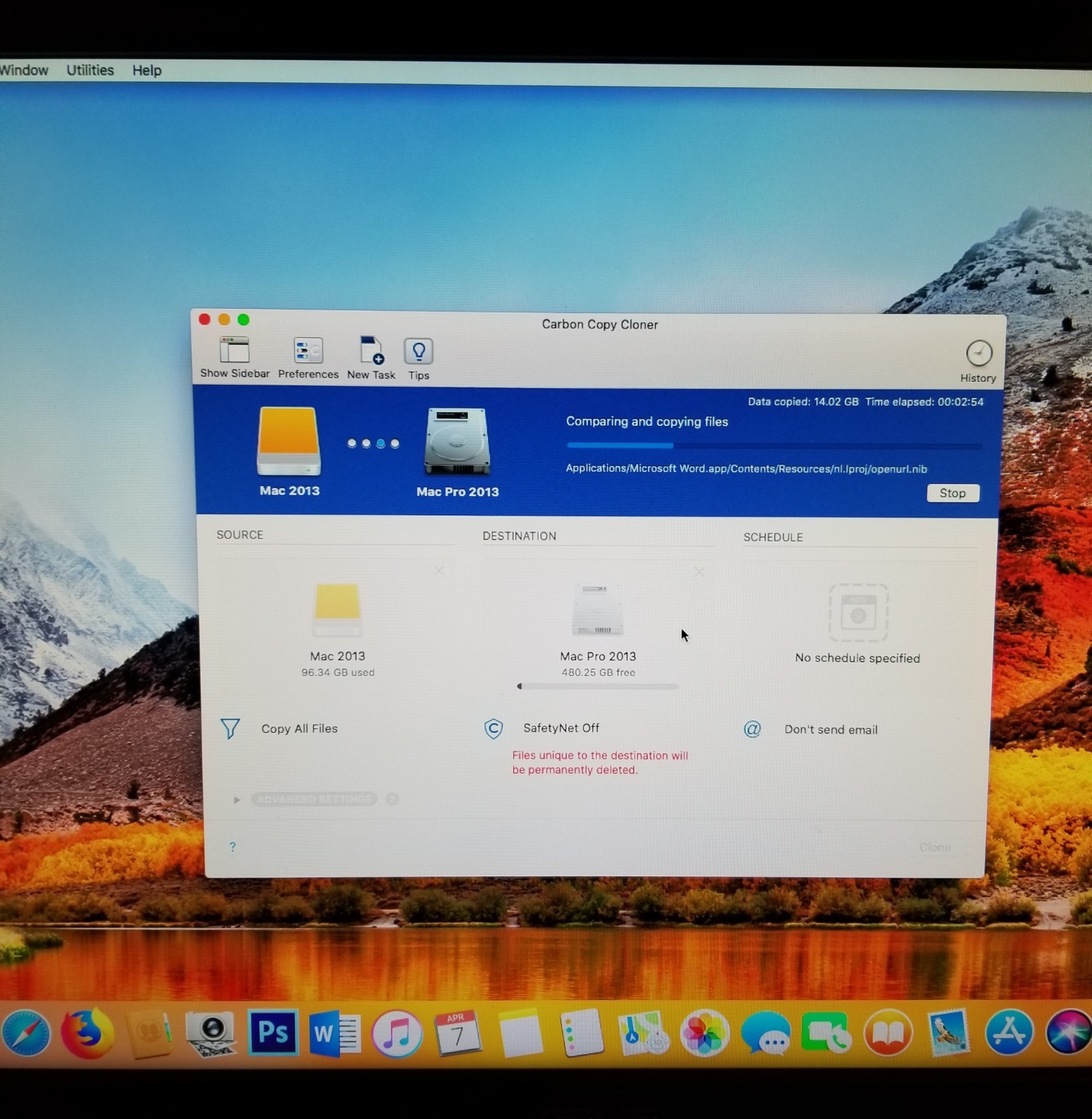Open Safari from the Dock
Viewport: 1092px width, 1119px height.
point(26,1033)
